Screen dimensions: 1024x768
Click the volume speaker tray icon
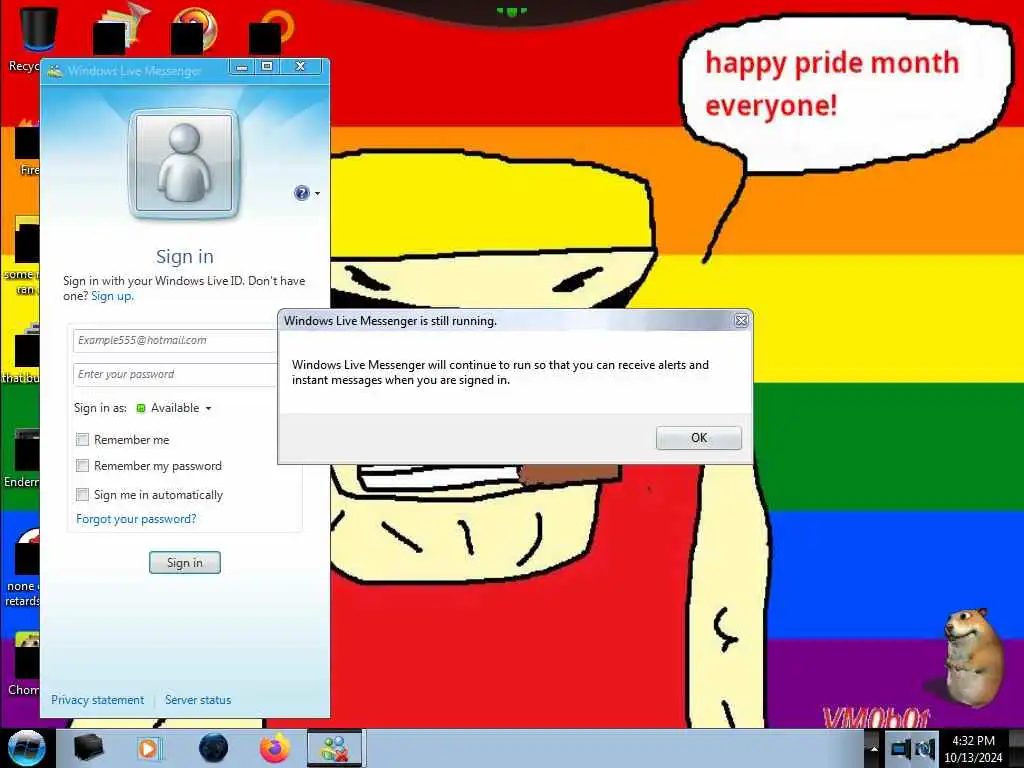[925, 749]
